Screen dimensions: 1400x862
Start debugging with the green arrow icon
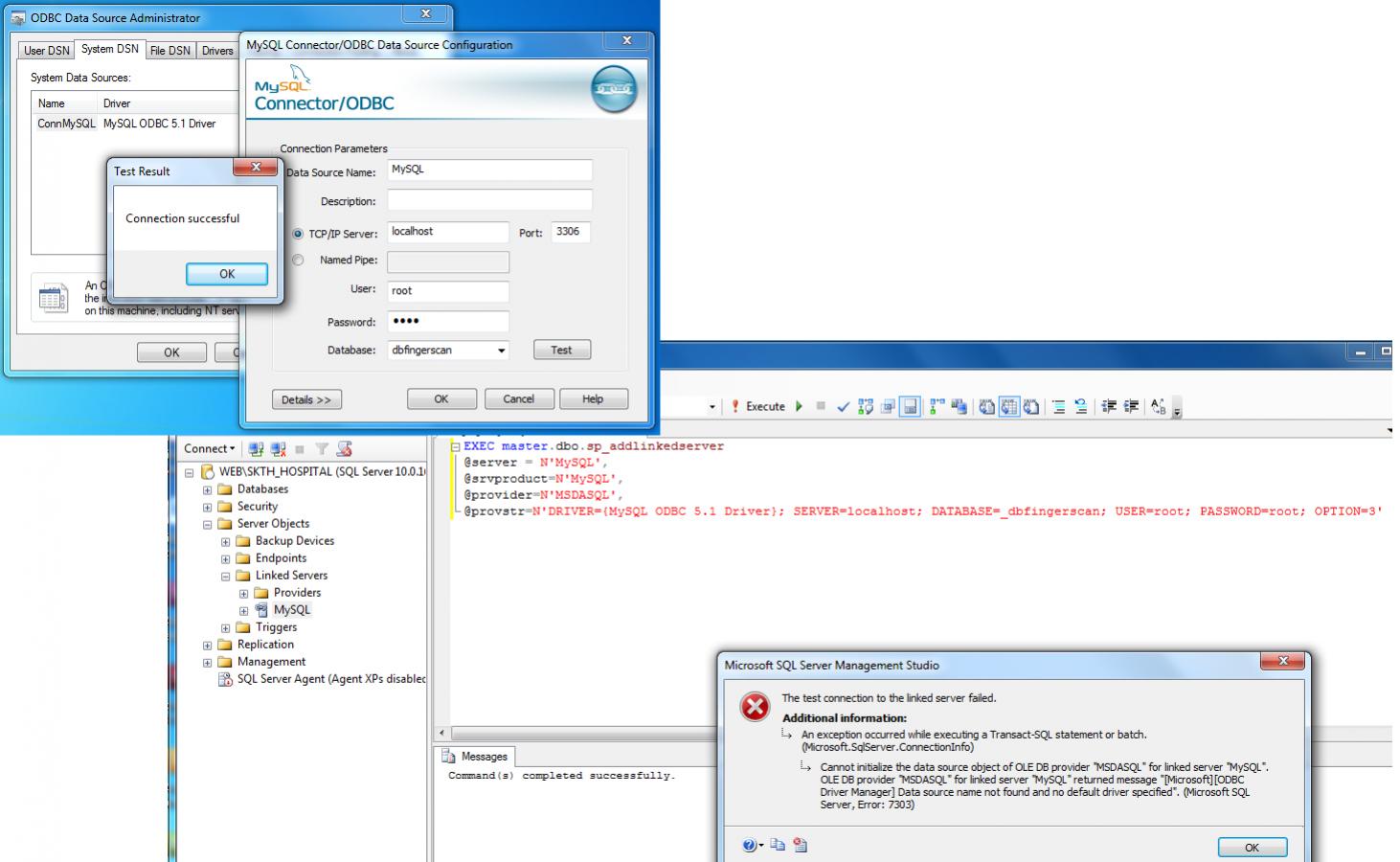(799, 406)
